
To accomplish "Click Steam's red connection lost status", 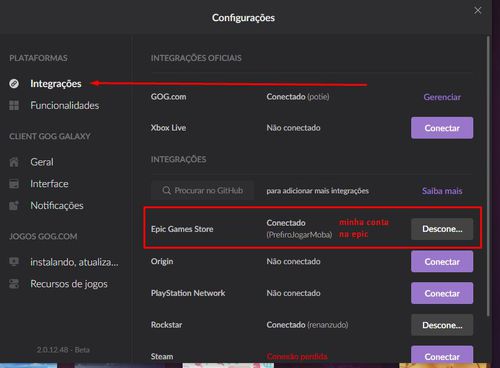I will [297, 357].
